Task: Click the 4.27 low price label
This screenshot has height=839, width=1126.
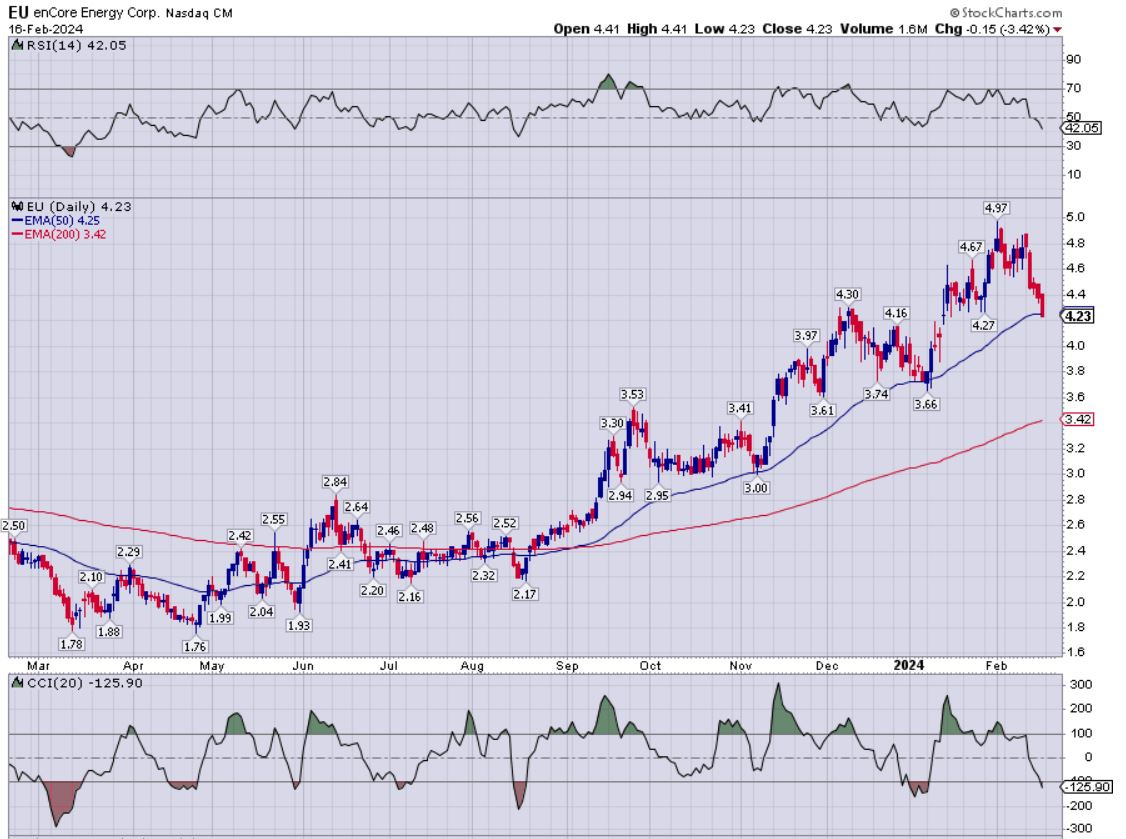Action: pos(983,325)
